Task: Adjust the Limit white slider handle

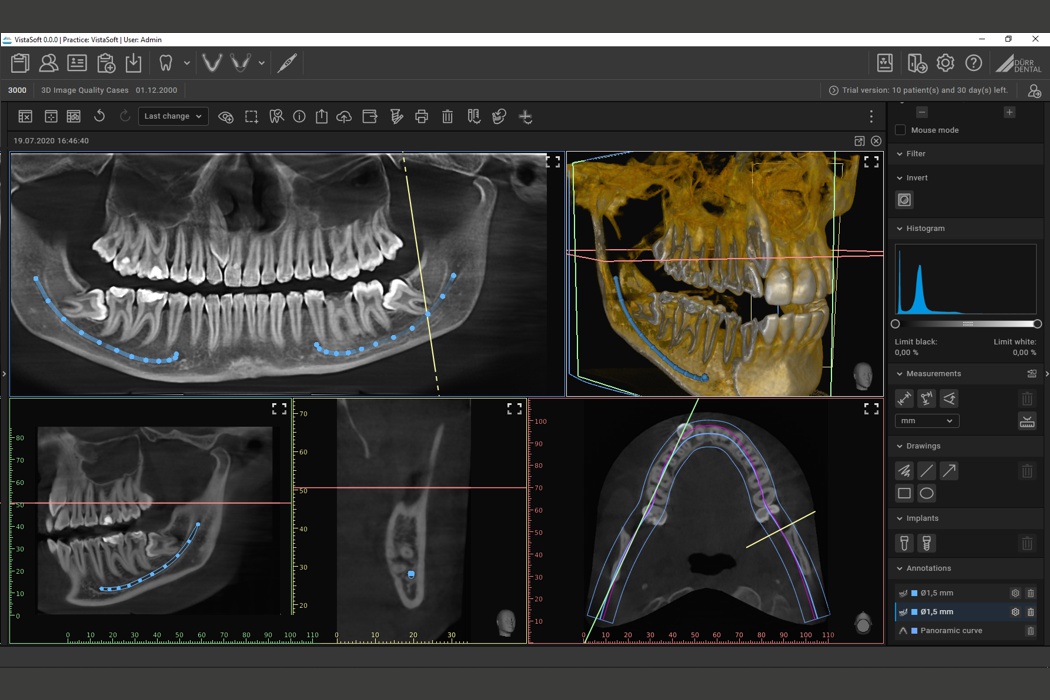Action: 1037,324
